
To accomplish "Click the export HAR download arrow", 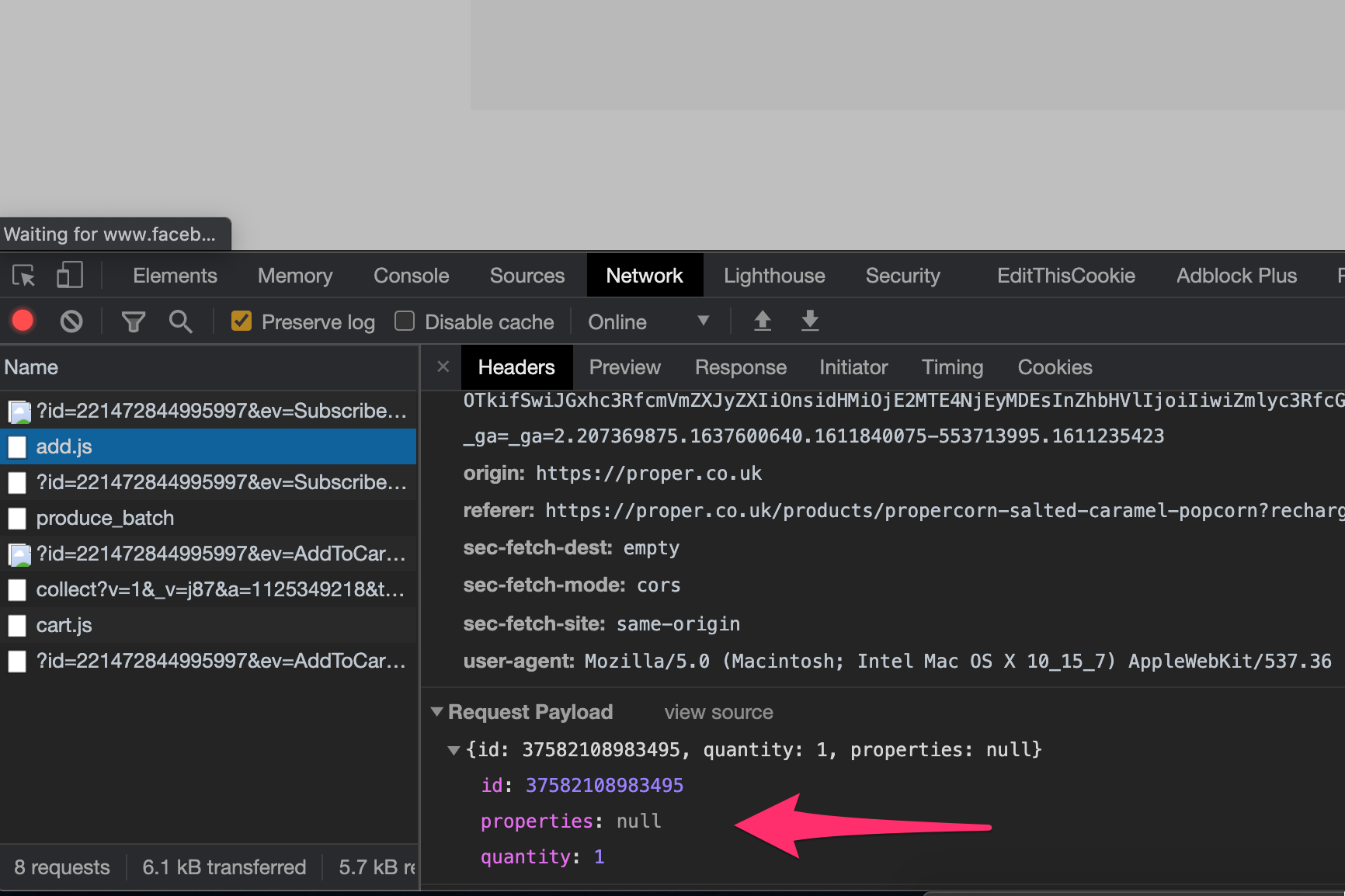I will tap(810, 321).
